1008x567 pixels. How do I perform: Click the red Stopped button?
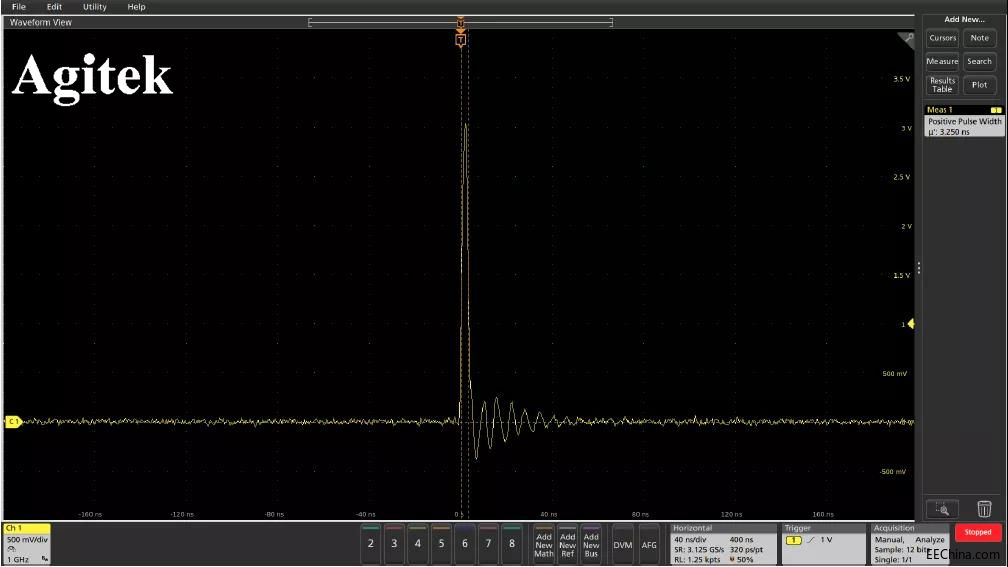point(978,532)
